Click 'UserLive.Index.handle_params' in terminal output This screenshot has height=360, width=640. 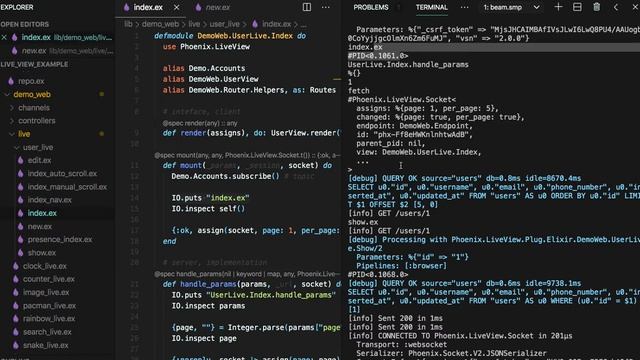408,65
